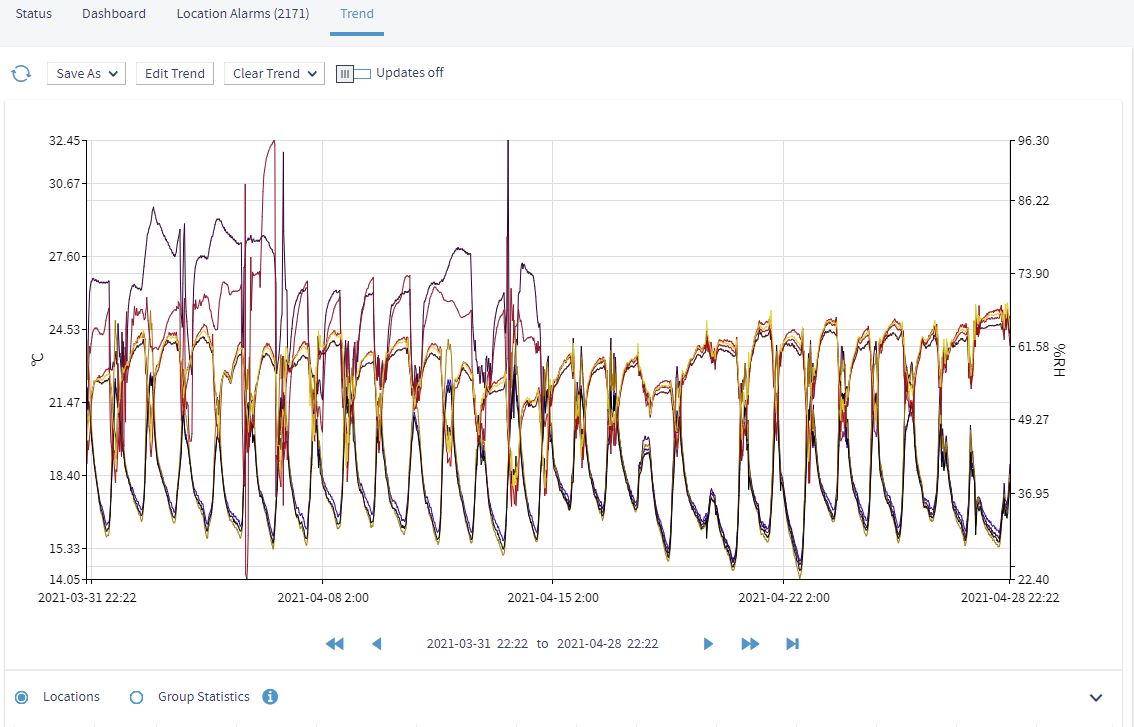This screenshot has height=727, width=1134.
Task: Step back one period with left arrow
Action: click(x=377, y=644)
